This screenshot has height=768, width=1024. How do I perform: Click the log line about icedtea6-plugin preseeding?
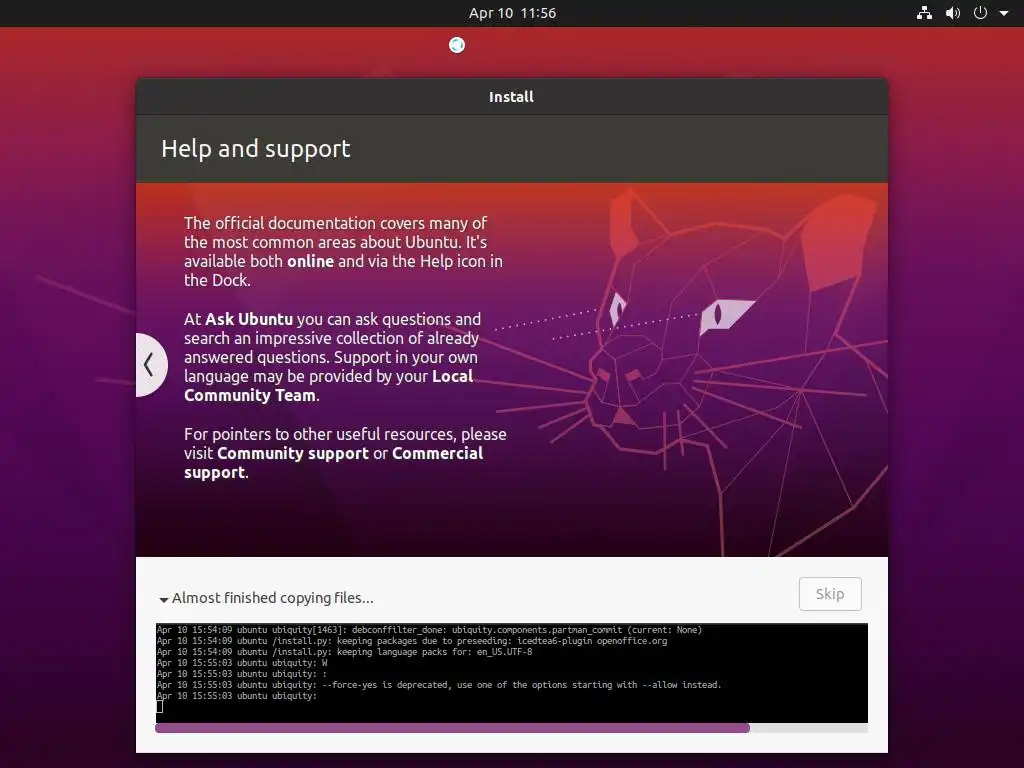pyautogui.click(x=412, y=641)
